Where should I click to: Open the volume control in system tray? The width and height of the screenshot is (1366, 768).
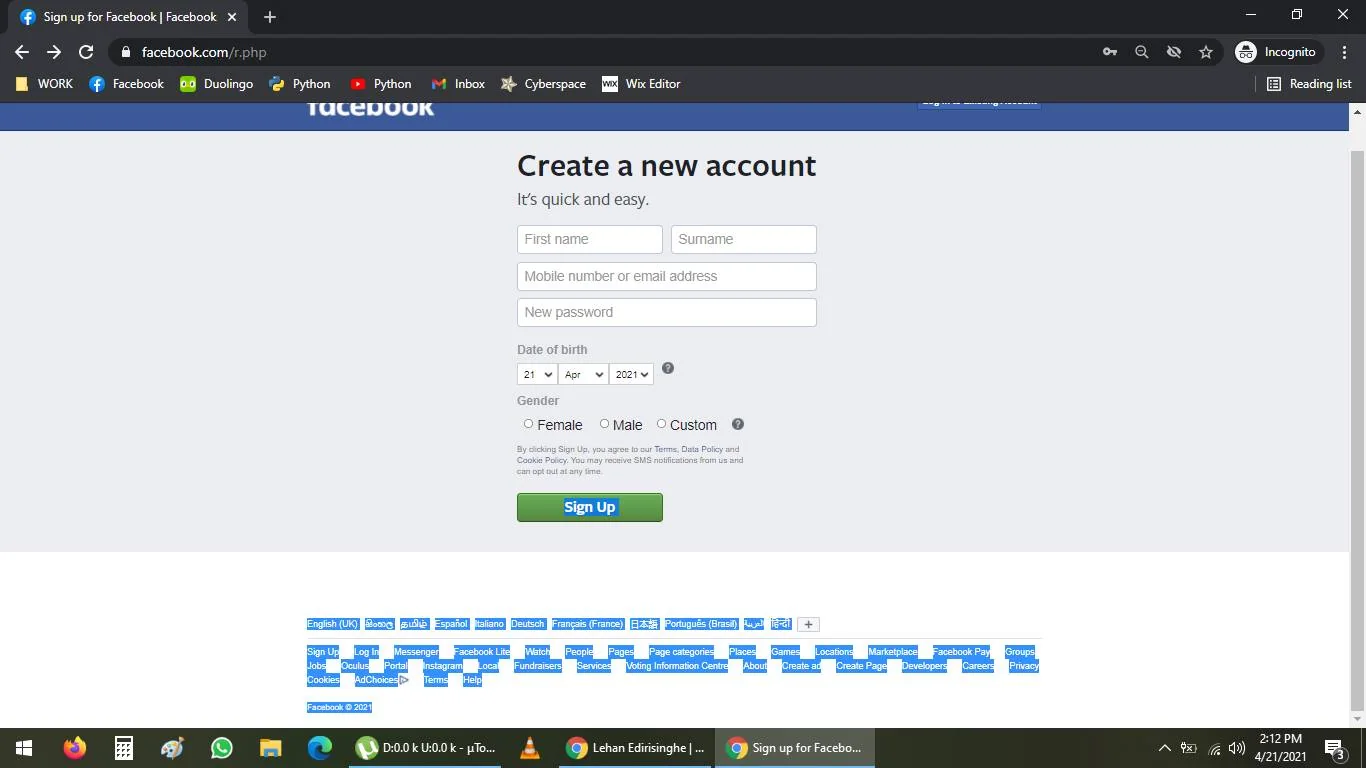[1237, 748]
